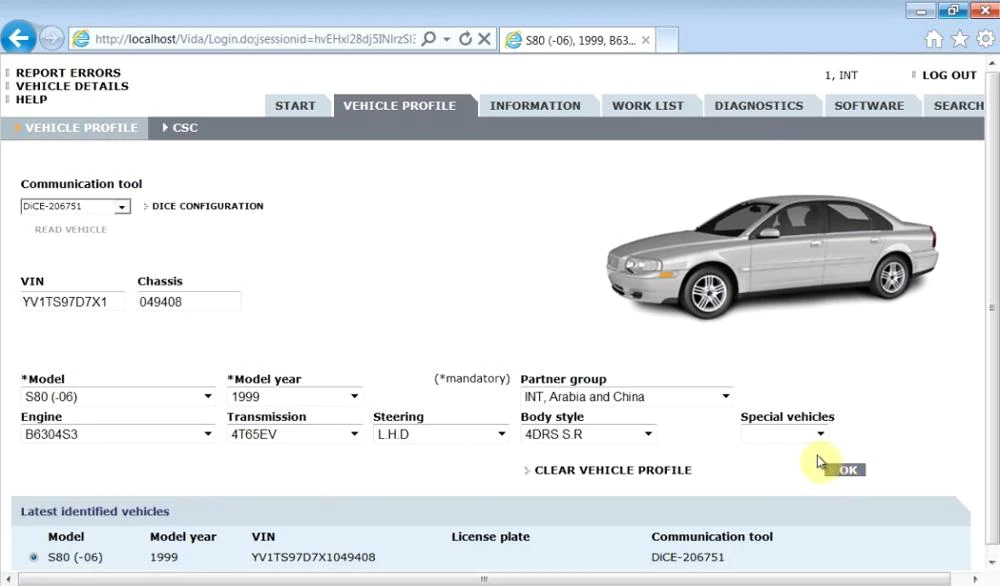Open the Model year dropdown showing 1999
This screenshot has width=1000, height=586.
[x=295, y=397]
